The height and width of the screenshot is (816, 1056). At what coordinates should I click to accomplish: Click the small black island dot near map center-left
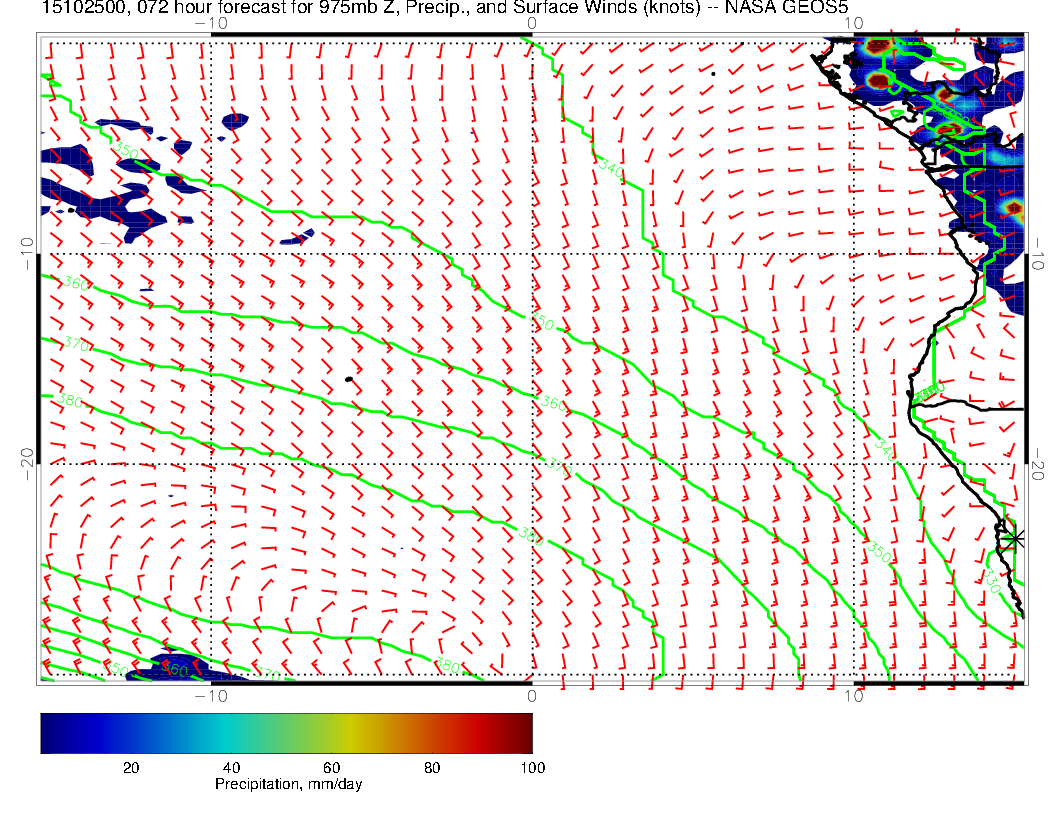click(349, 379)
